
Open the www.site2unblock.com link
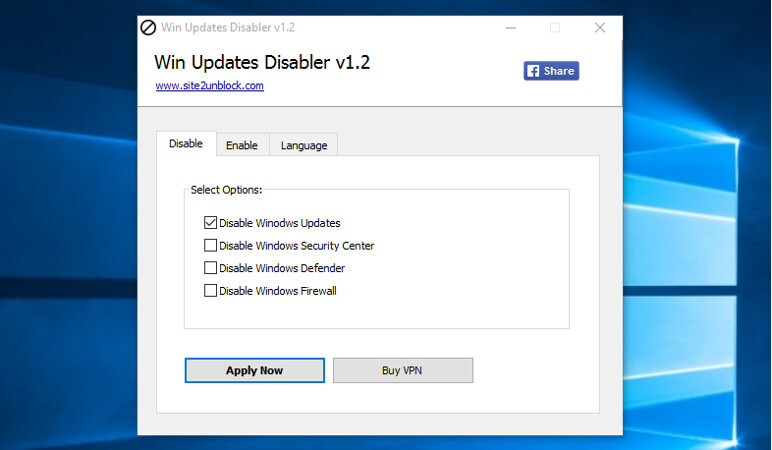coord(210,86)
